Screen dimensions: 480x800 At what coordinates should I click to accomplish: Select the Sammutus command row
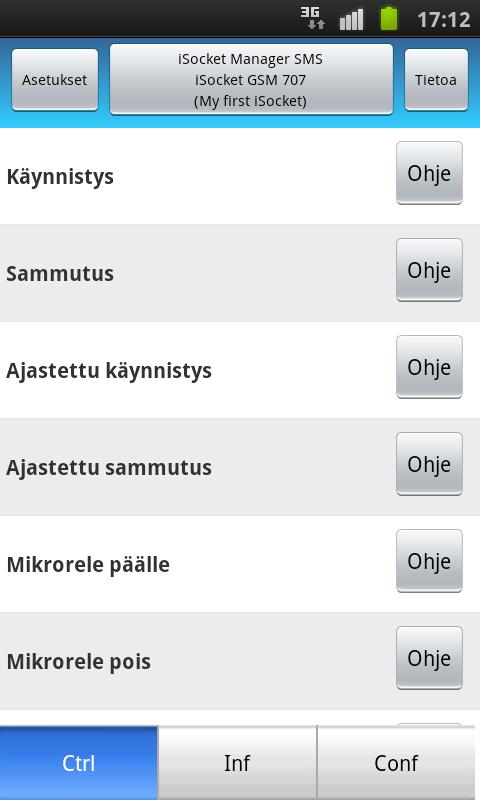click(240, 273)
